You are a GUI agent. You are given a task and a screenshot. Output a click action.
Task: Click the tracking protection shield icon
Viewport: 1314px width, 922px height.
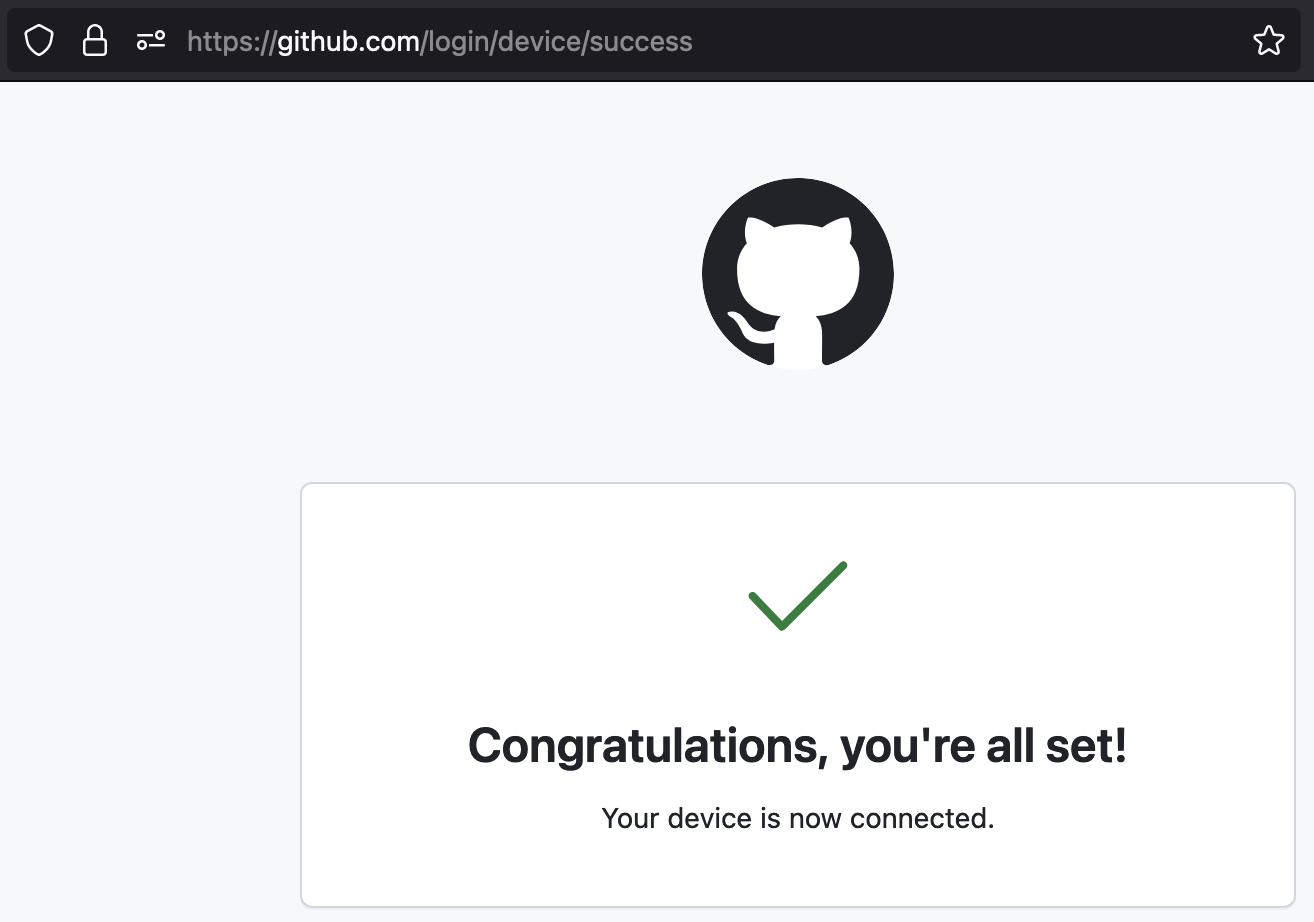point(38,41)
